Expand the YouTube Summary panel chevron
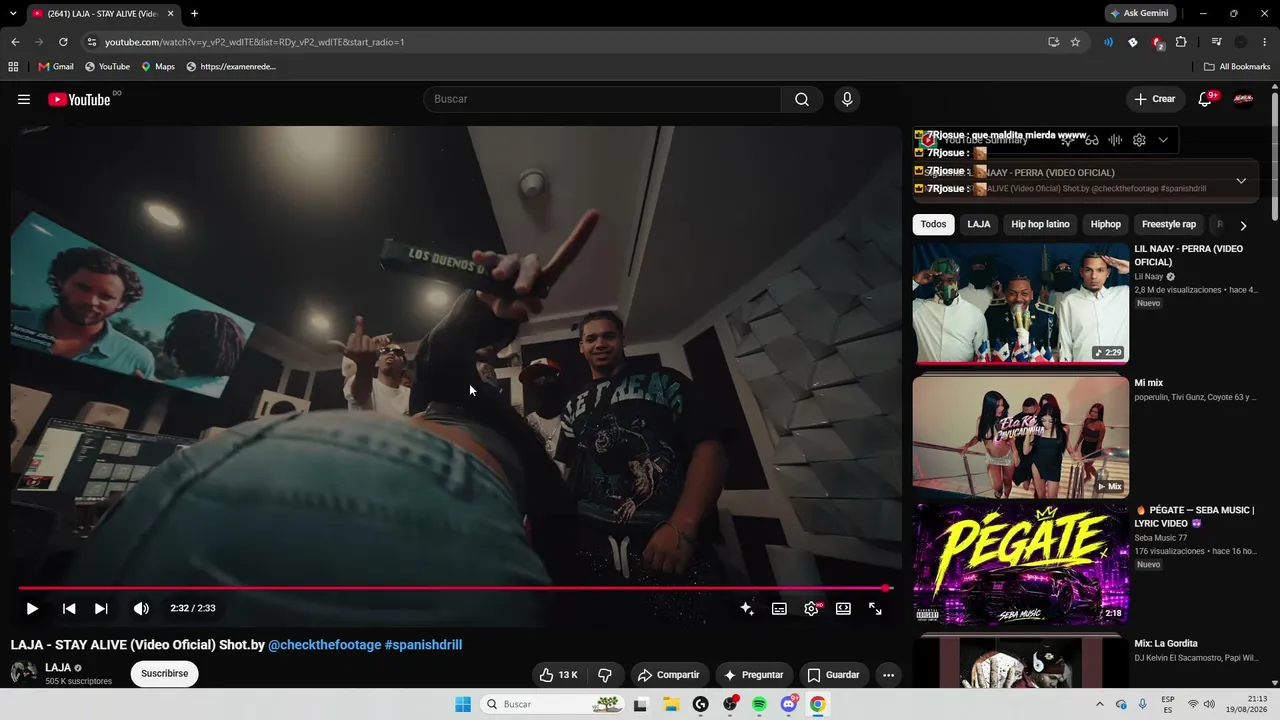 tap(1163, 140)
